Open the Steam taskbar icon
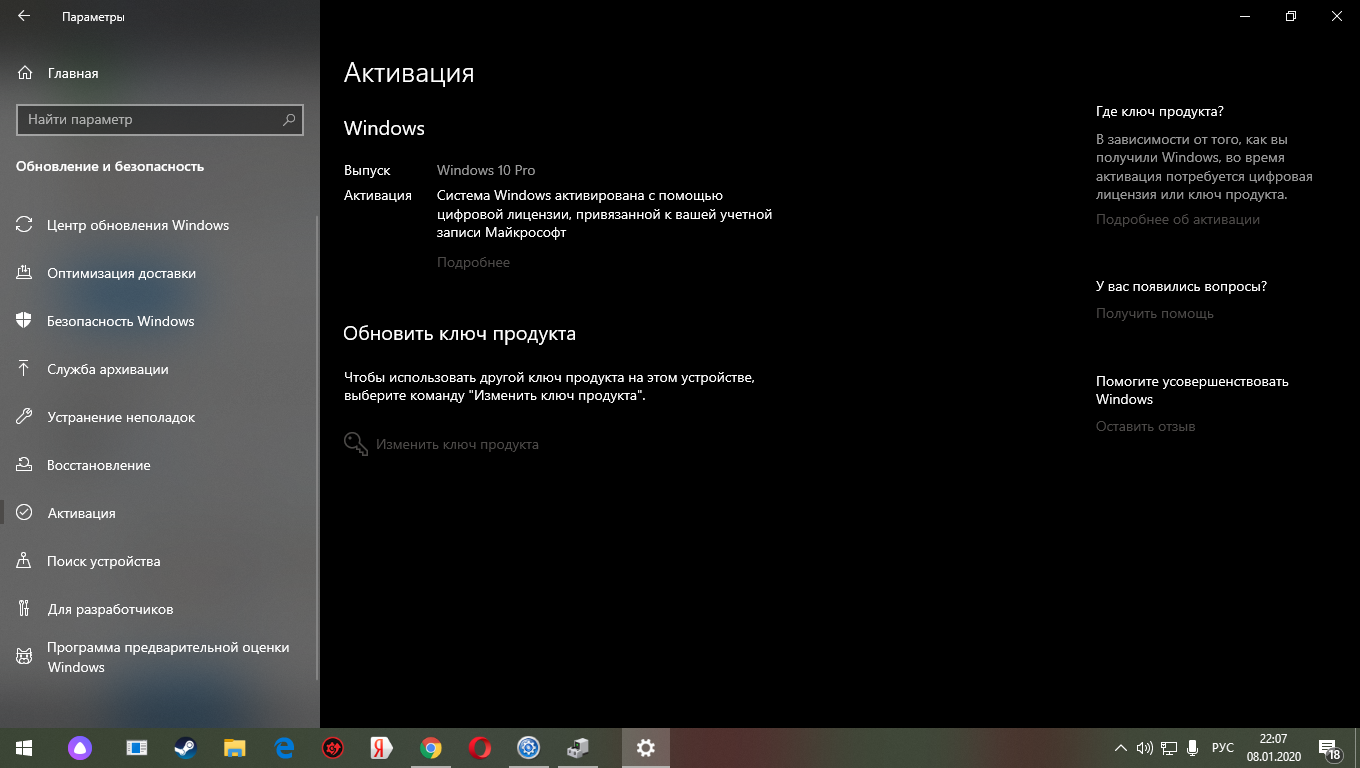The image size is (1360, 768). point(186,748)
